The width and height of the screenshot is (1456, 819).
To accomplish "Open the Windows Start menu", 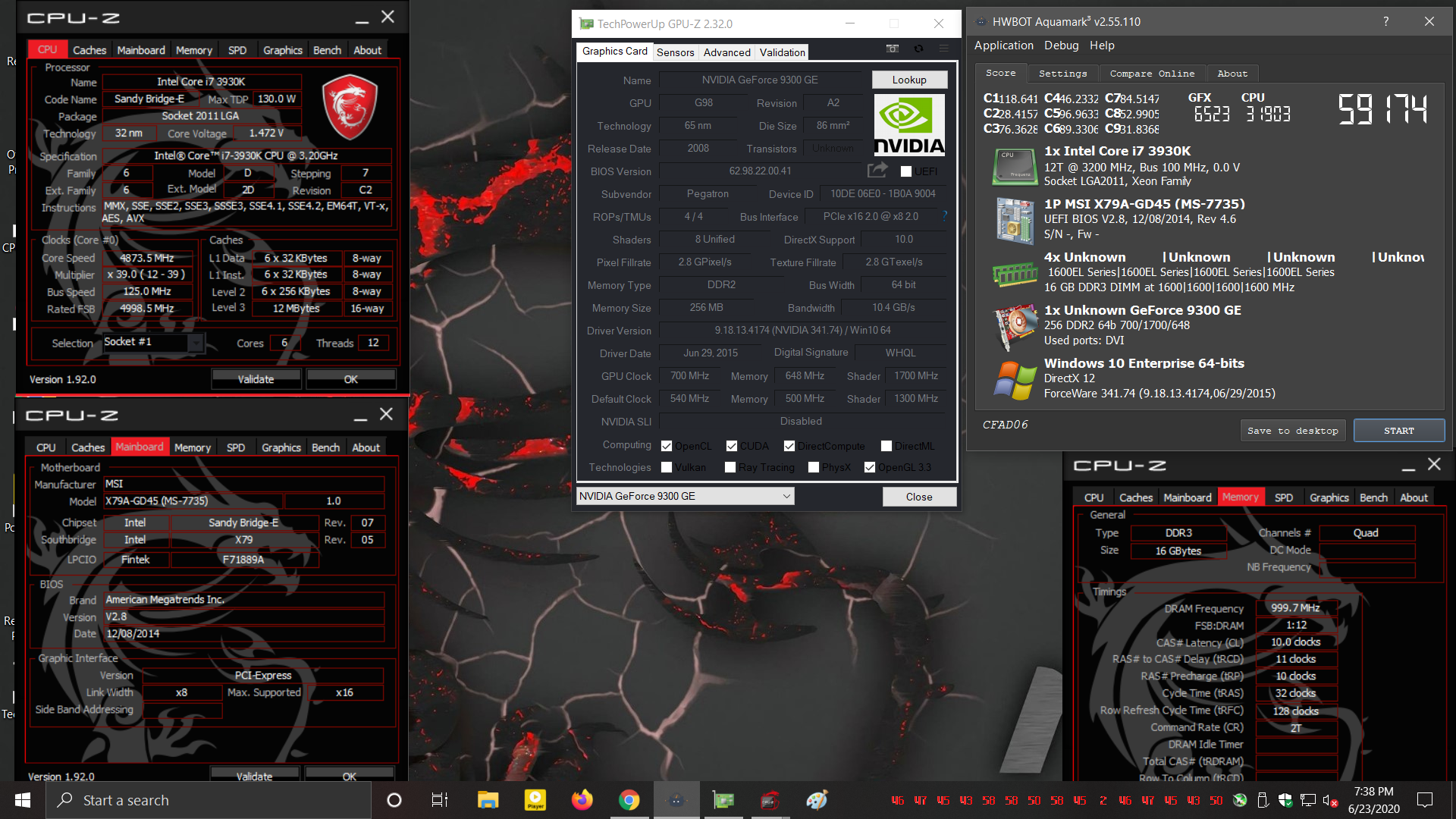I will tap(23, 800).
